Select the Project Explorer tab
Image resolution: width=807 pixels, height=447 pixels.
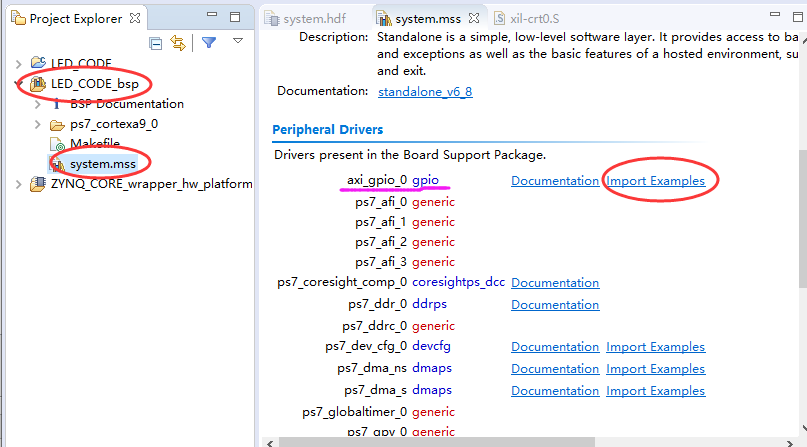(x=76, y=19)
